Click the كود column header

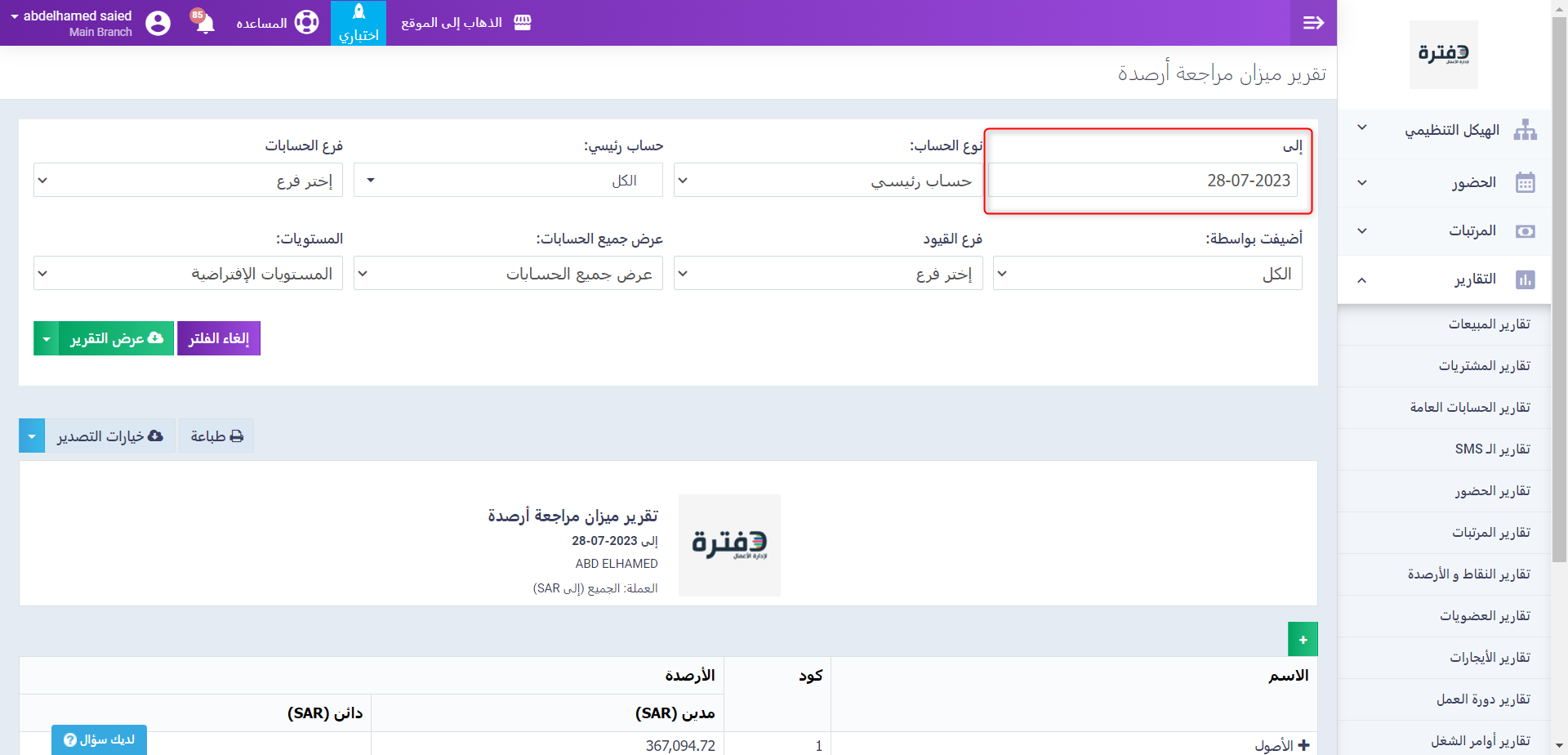click(810, 676)
